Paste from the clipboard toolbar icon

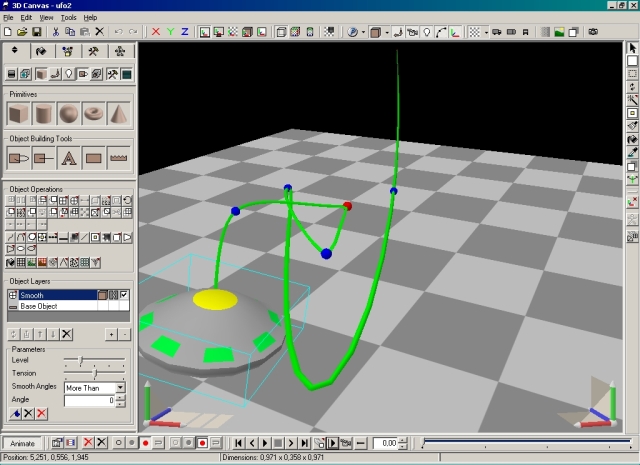85,32
